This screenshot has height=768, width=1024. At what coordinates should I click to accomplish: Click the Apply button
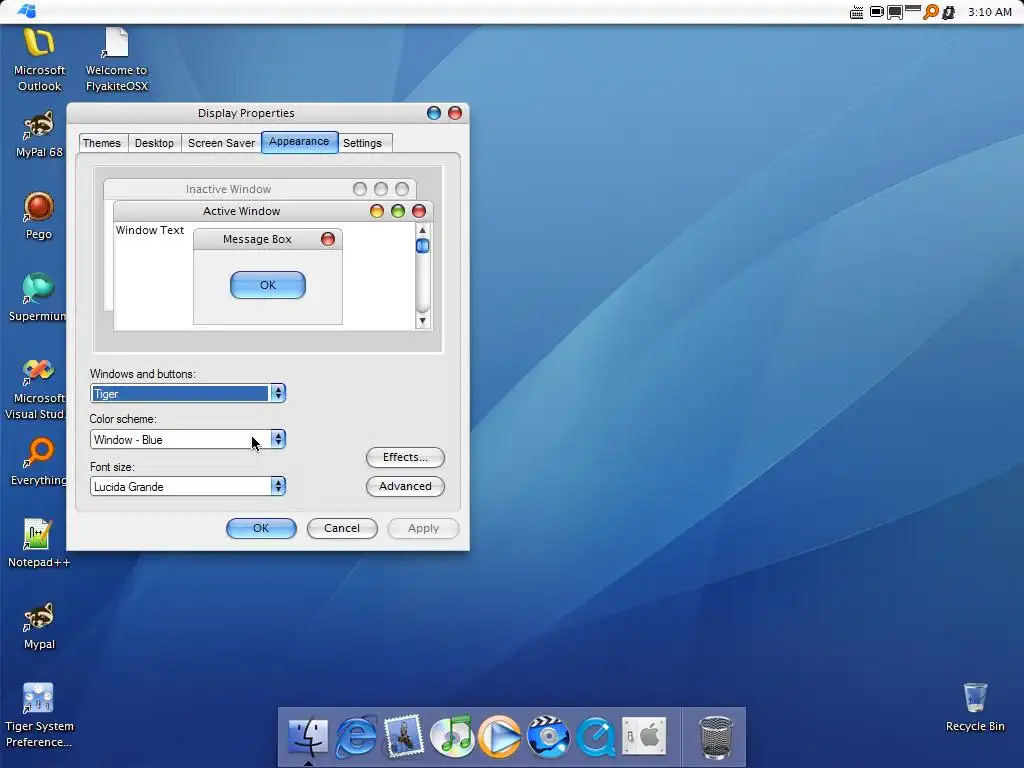click(423, 528)
